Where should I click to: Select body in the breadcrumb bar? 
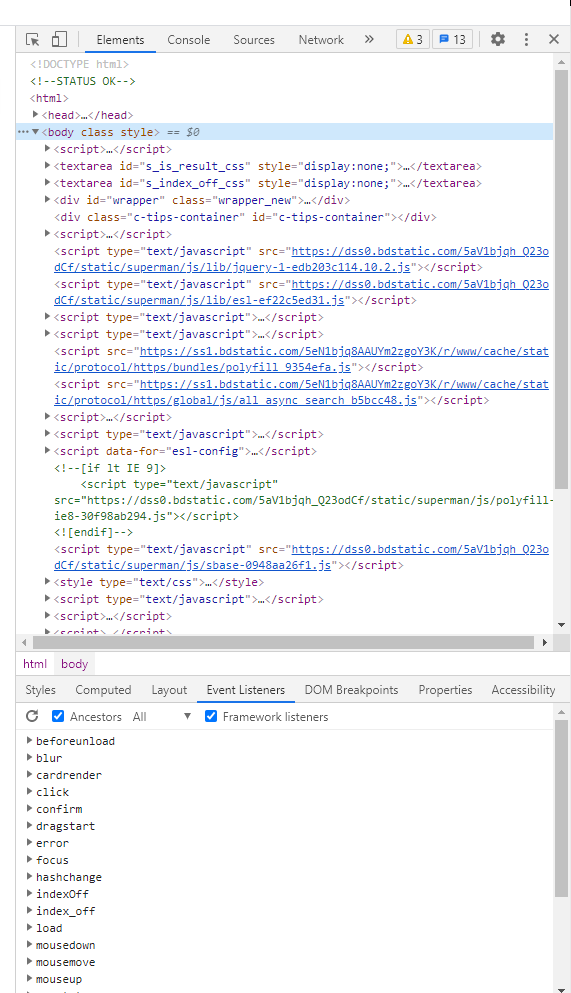click(75, 664)
